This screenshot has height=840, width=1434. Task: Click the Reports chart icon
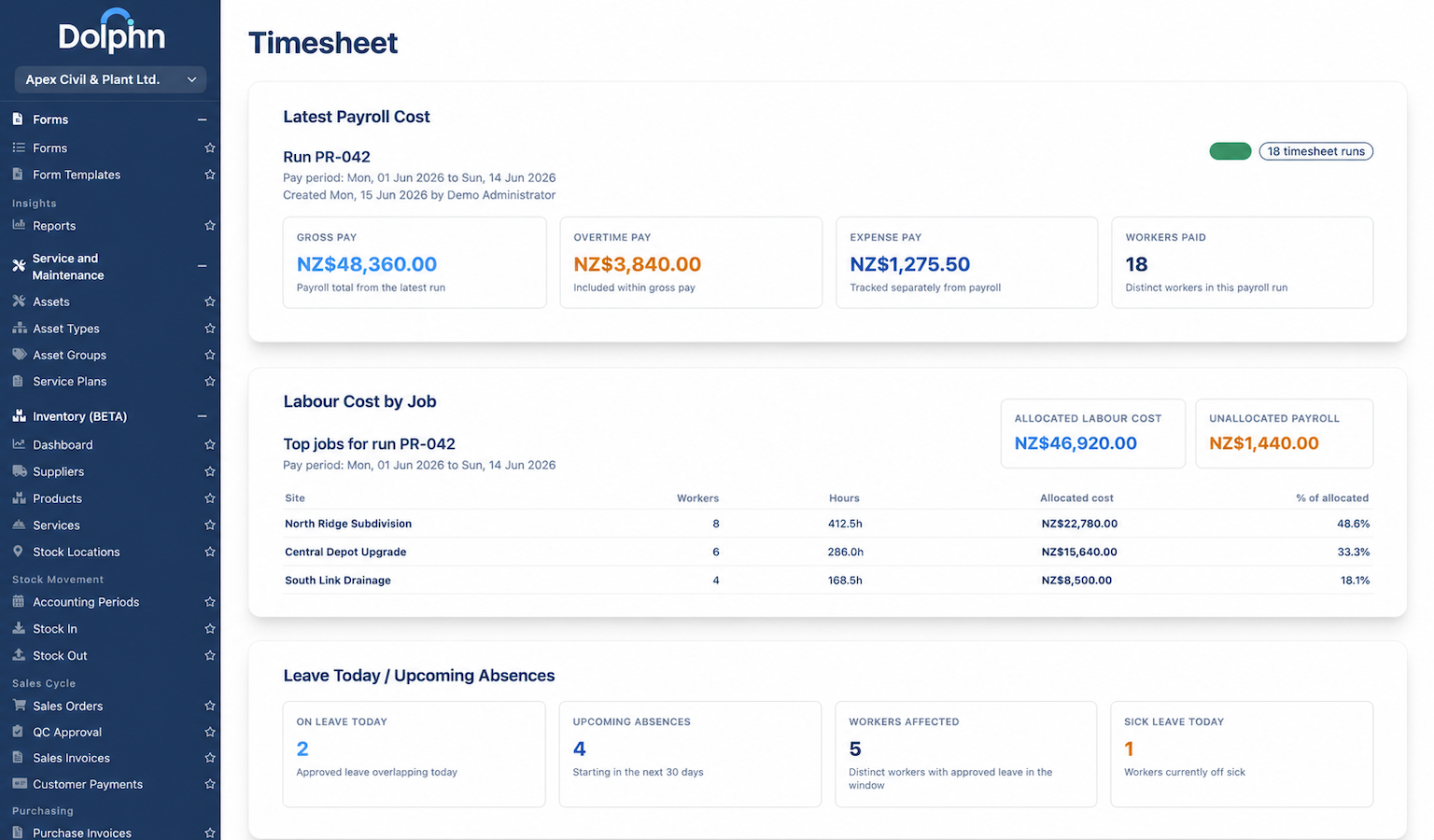[x=19, y=225]
